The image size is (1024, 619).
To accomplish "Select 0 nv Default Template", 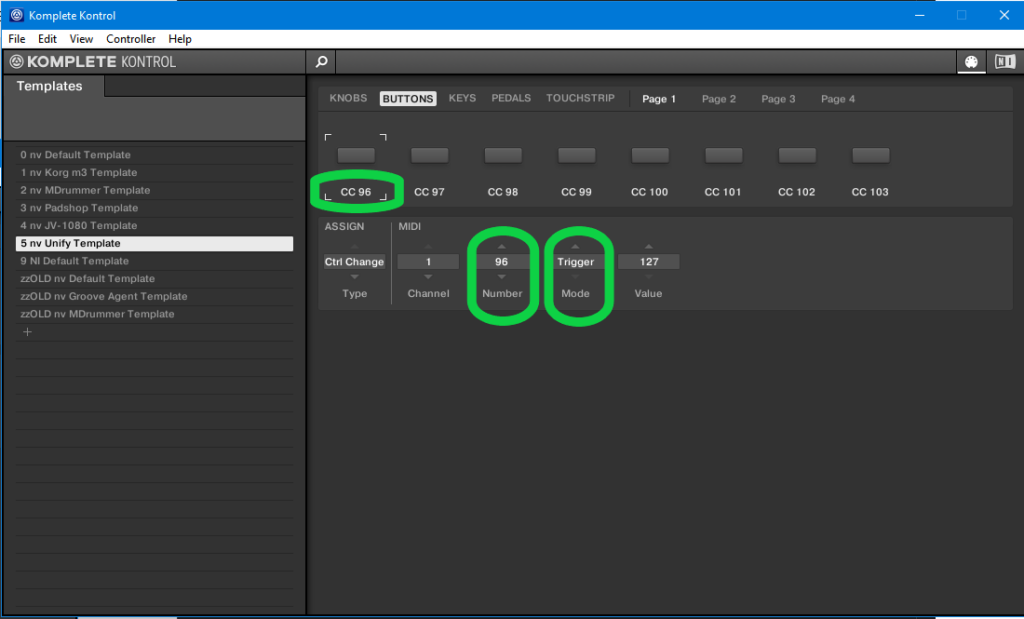I will [154, 155].
